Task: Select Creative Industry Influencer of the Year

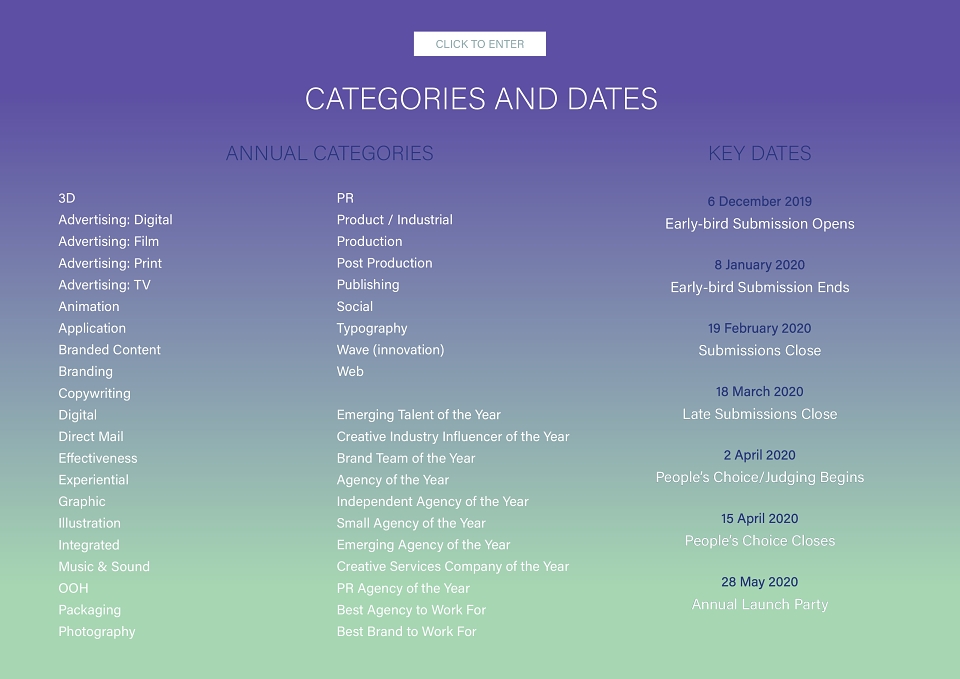Action: (x=453, y=437)
